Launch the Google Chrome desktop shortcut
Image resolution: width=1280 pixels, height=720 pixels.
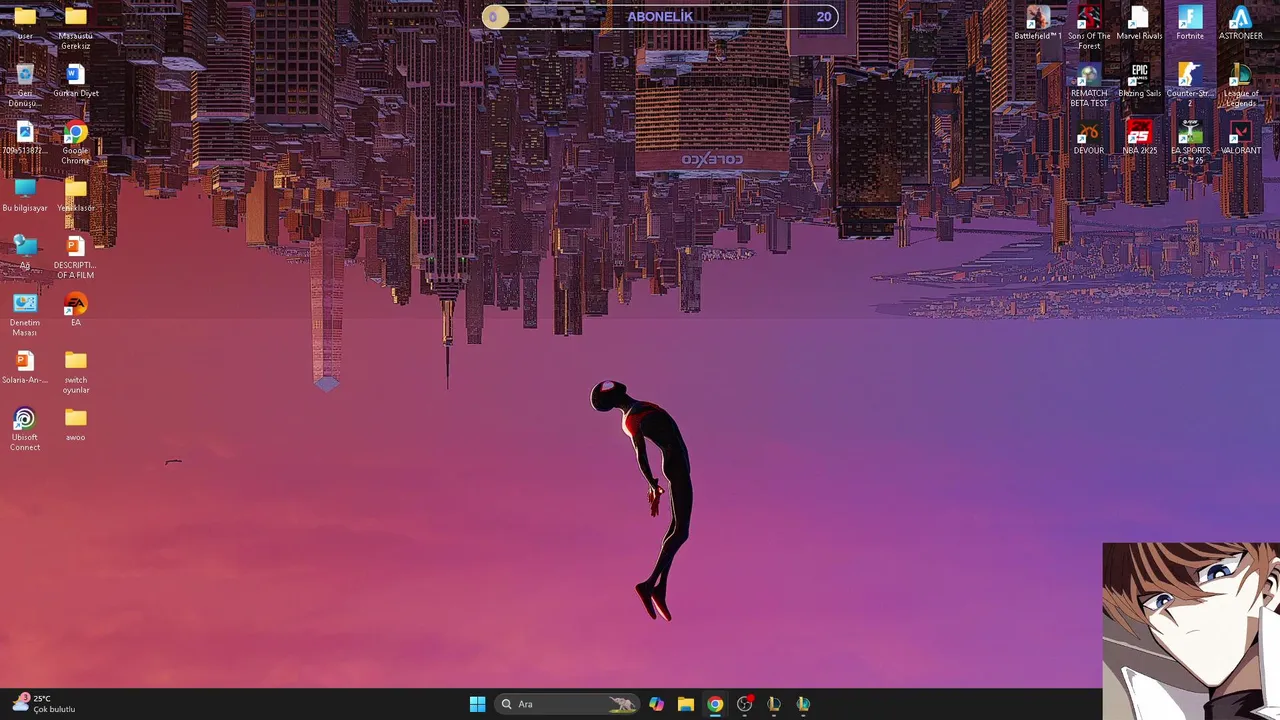pyautogui.click(x=75, y=142)
